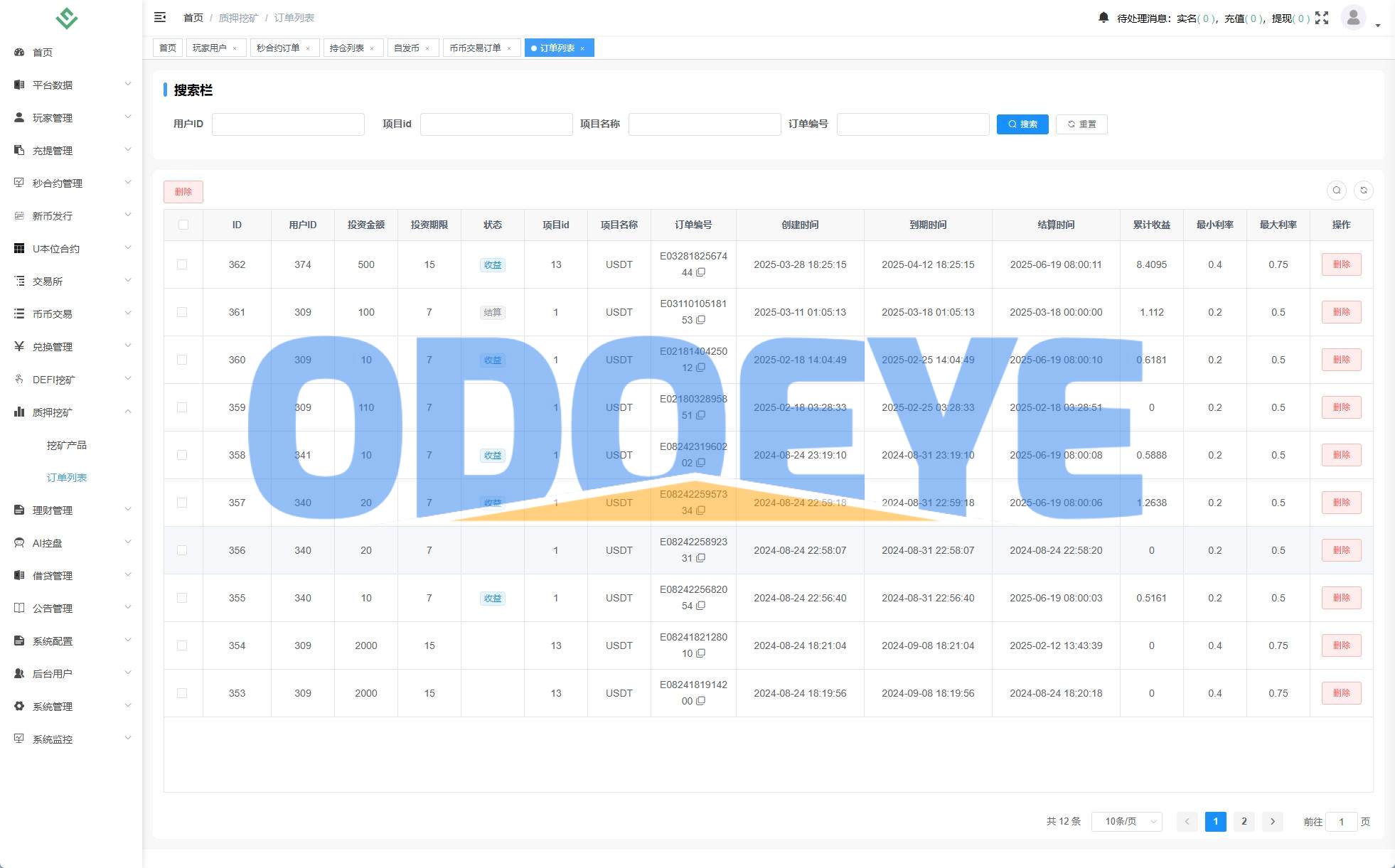Check the select-all header checkbox
The width and height of the screenshot is (1395, 868).
point(183,225)
